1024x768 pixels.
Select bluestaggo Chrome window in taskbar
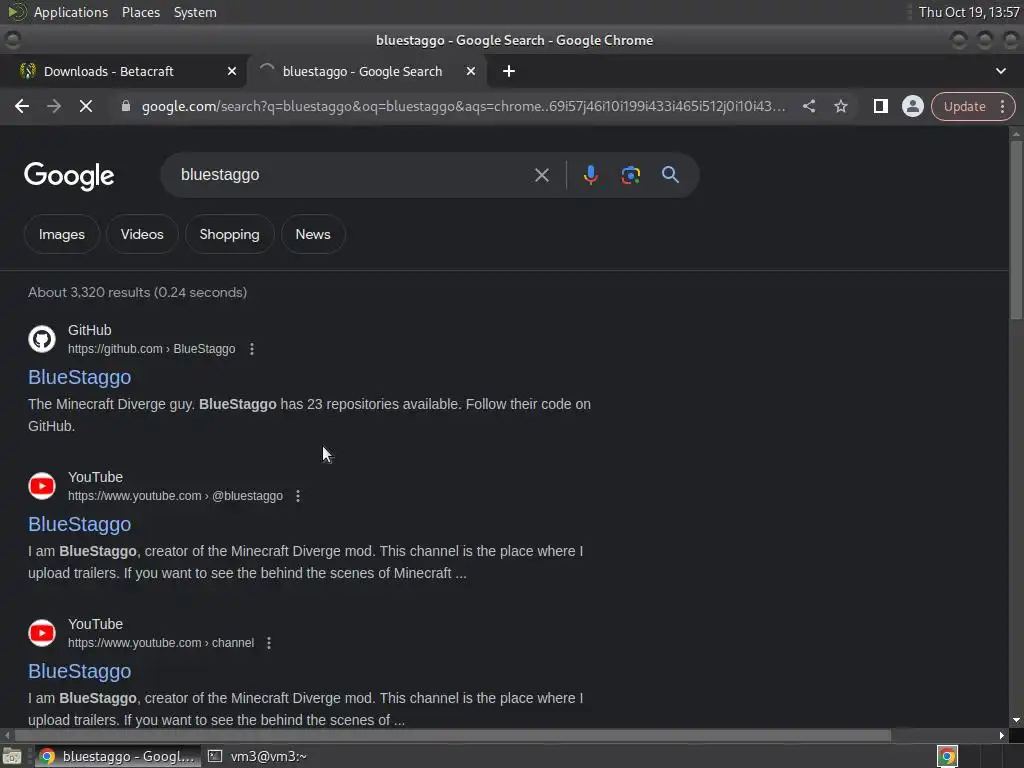tap(117, 756)
